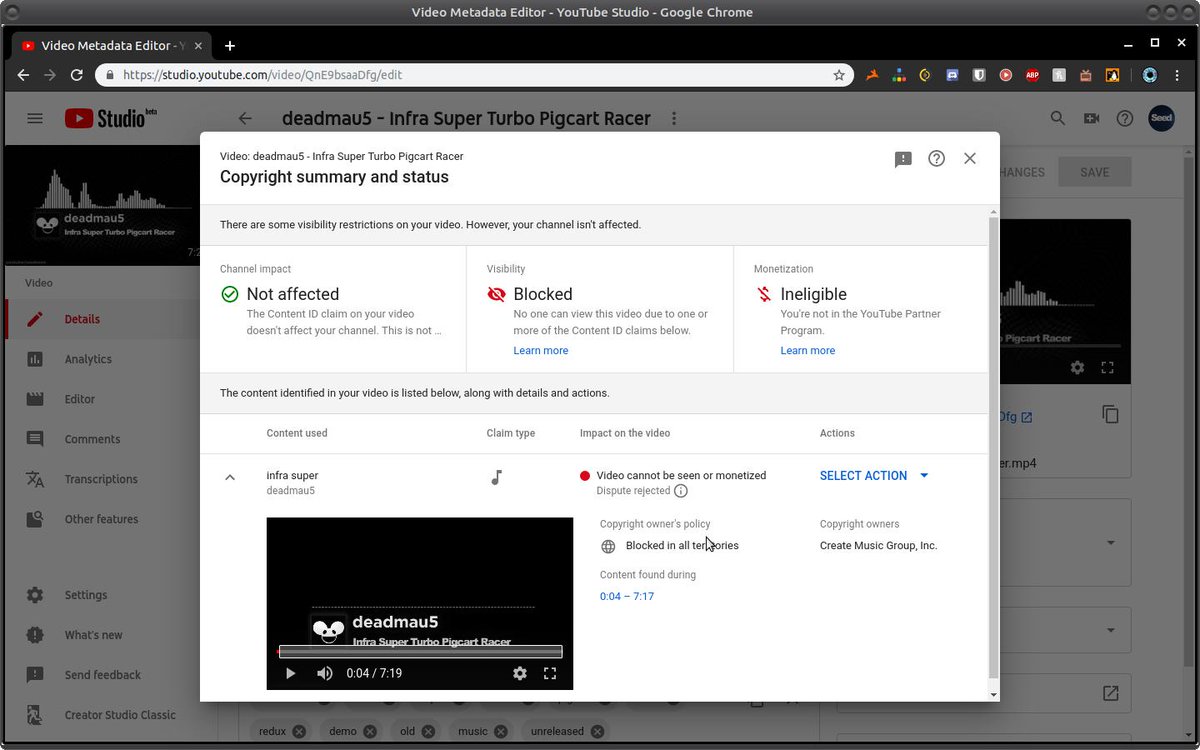This screenshot has height=750, width=1200.
Task: Open Chrome three-dot menu
Action: pos(1179,75)
